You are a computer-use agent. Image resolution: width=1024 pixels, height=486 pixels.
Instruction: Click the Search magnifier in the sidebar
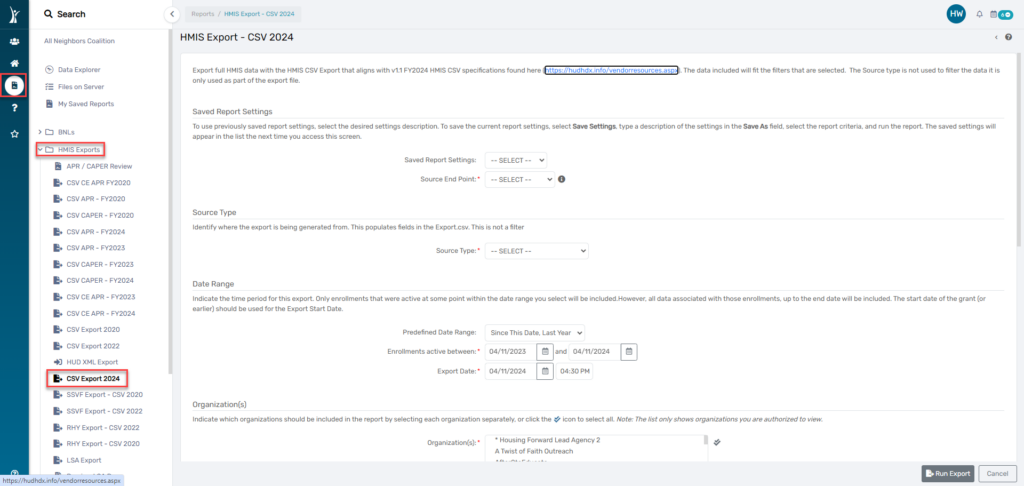coord(48,14)
